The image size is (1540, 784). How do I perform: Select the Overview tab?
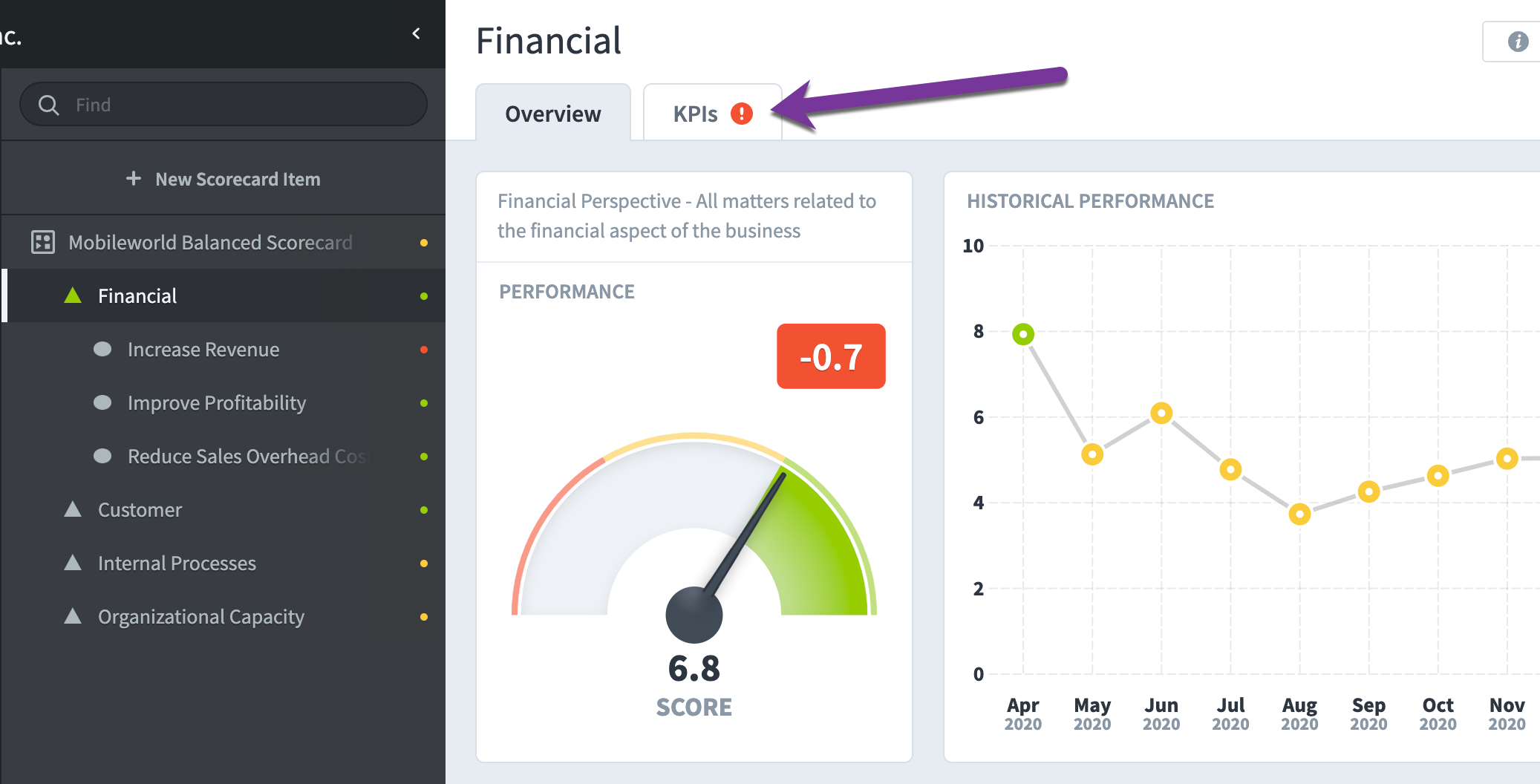point(553,113)
